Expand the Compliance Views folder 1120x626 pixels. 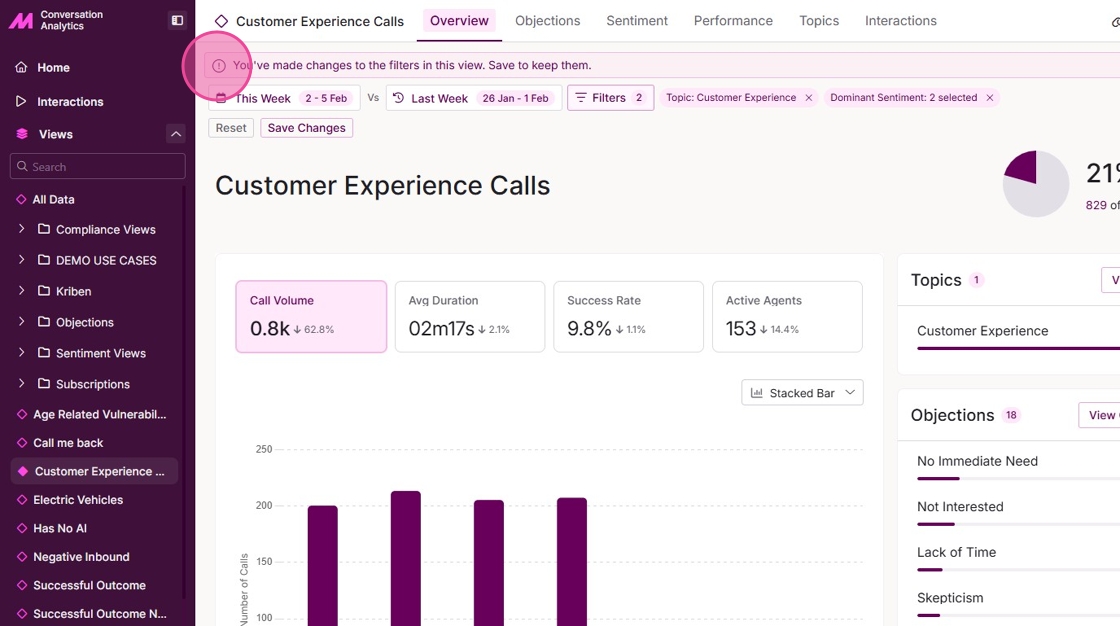[22, 229]
